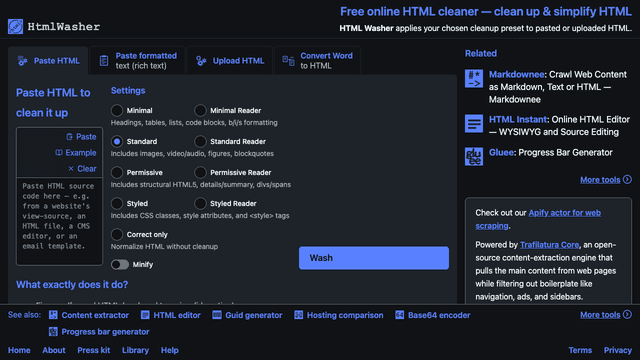Open the Hosting comparison link
This screenshot has width=640, height=360.
pyautogui.click(x=345, y=315)
